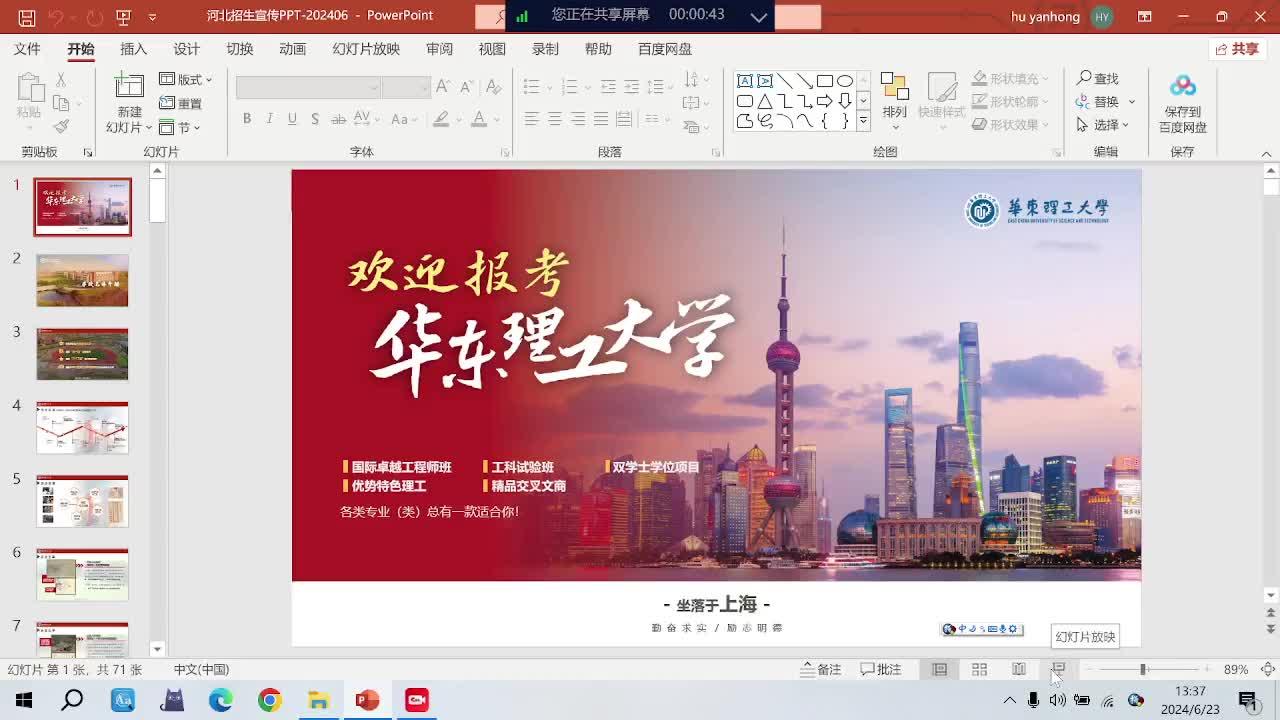Screen dimensions: 1280x720
Task: Toggle Strikethrough formatting
Action: click(x=338, y=119)
